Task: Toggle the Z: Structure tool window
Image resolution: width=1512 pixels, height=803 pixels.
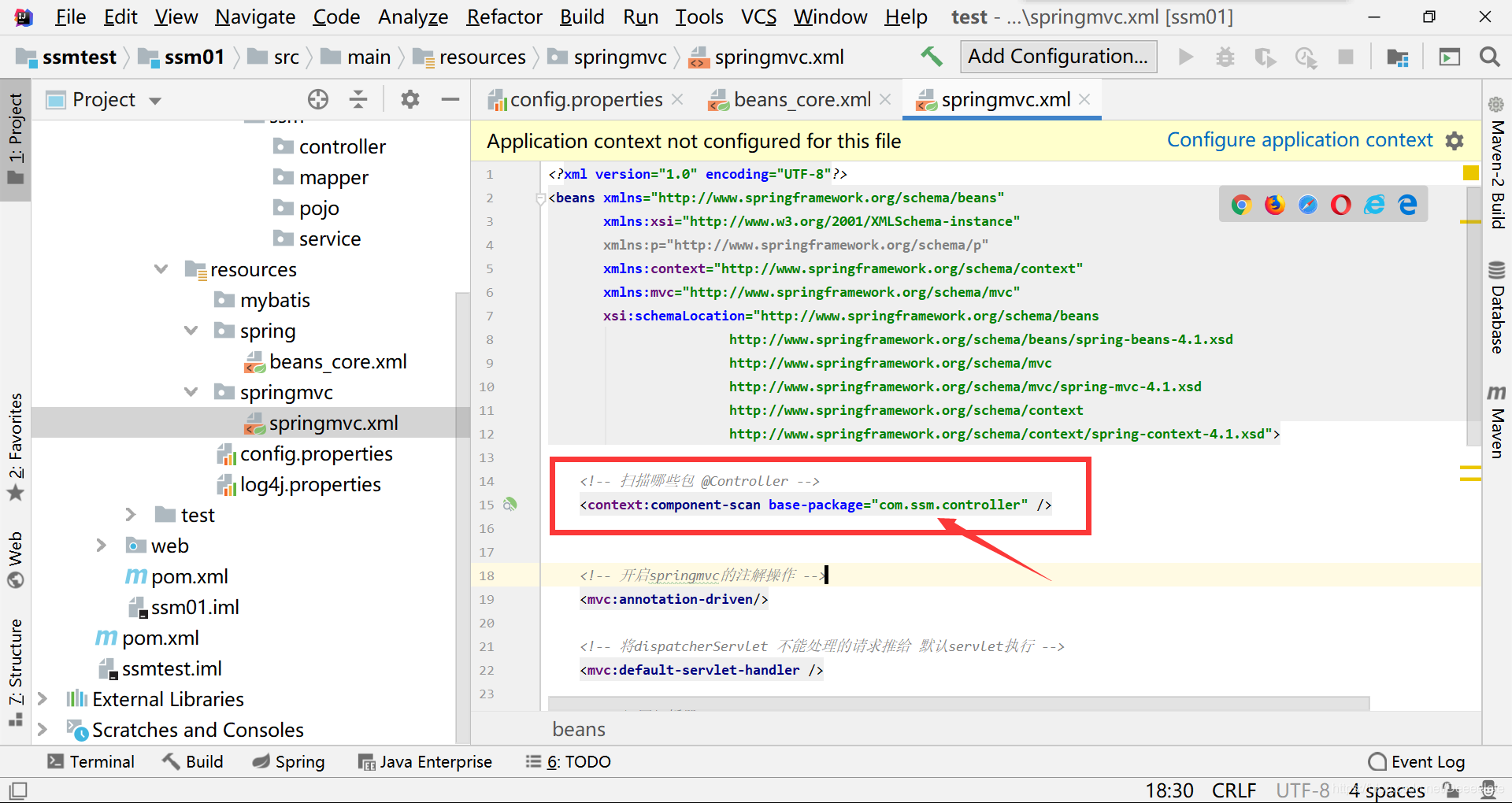Action: click(x=16, y=673)
